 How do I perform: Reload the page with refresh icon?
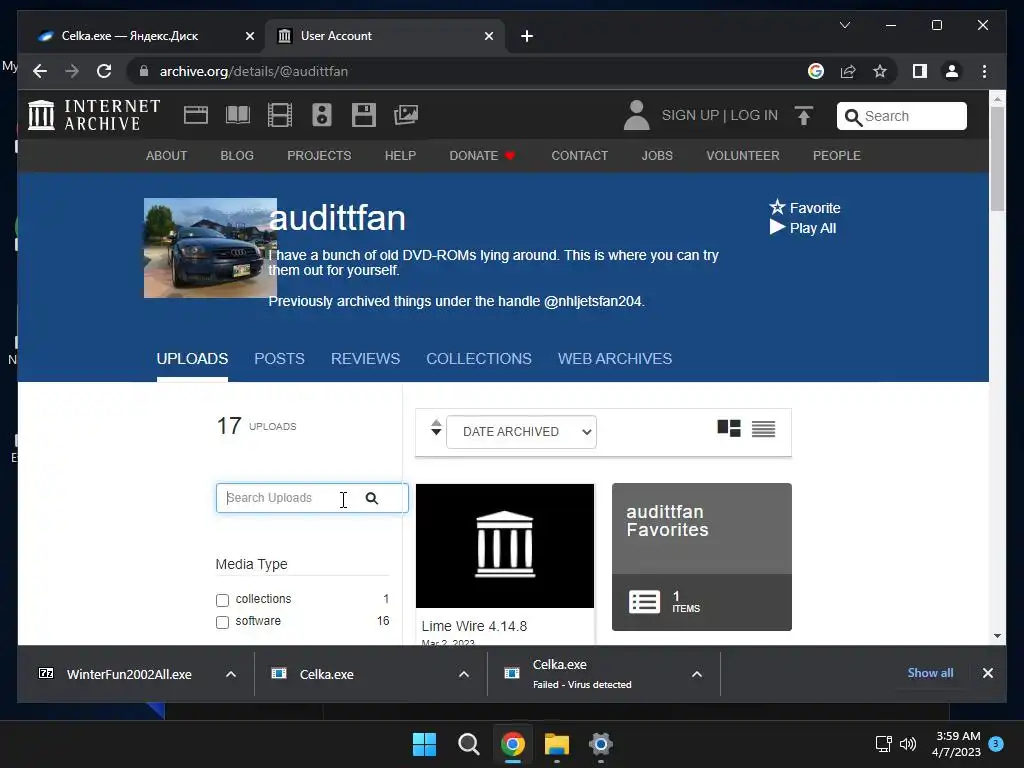coord(104,71)
